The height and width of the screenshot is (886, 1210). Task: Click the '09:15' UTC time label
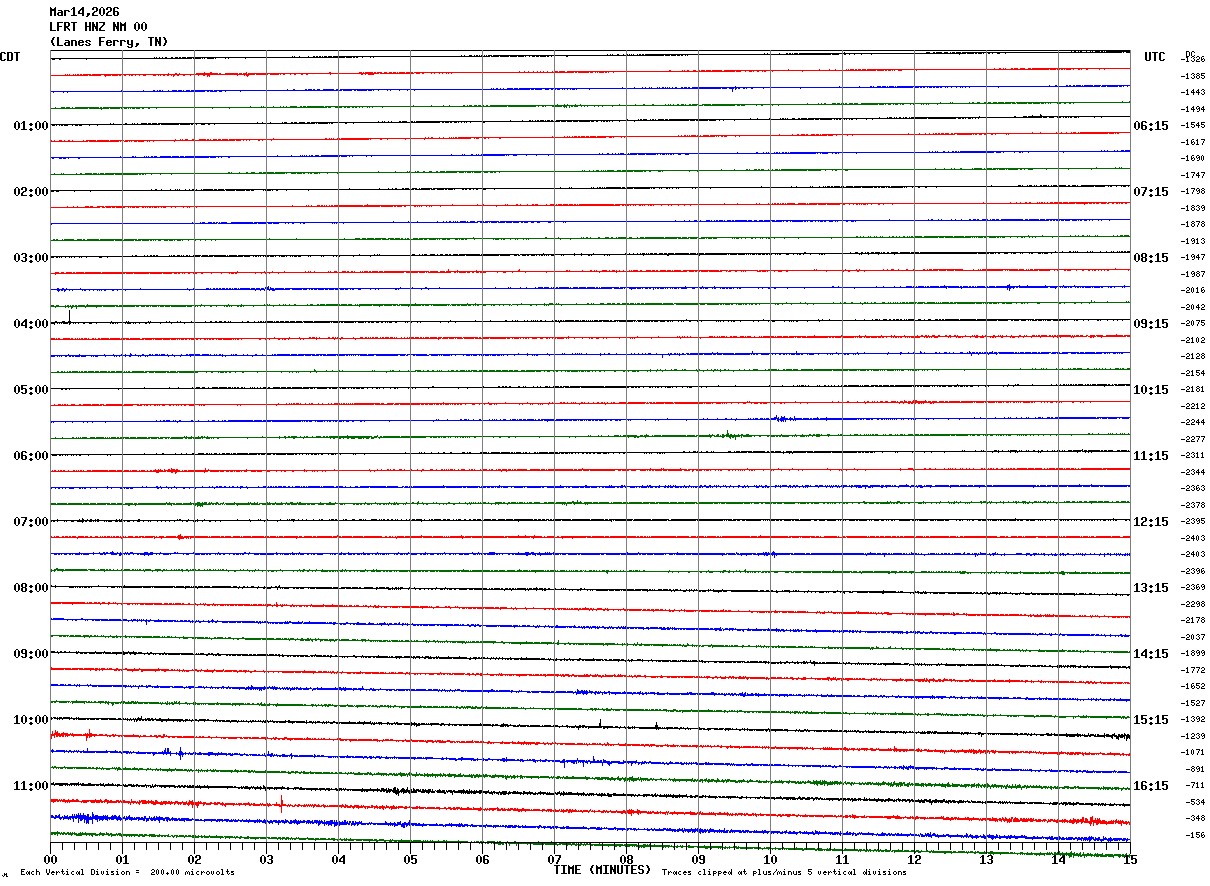(1151, 324)
